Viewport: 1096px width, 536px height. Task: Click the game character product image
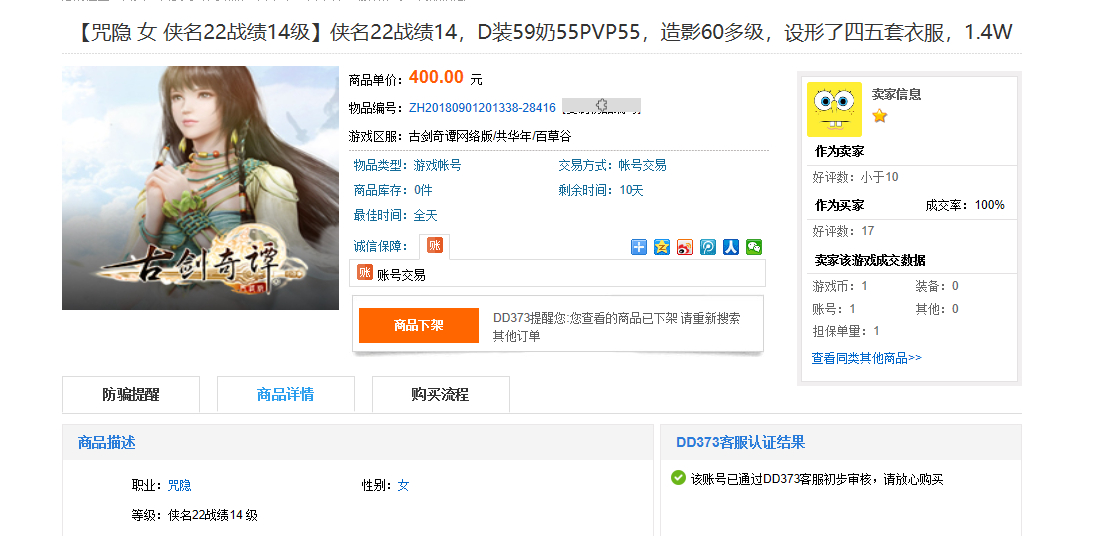click(201, 188)
